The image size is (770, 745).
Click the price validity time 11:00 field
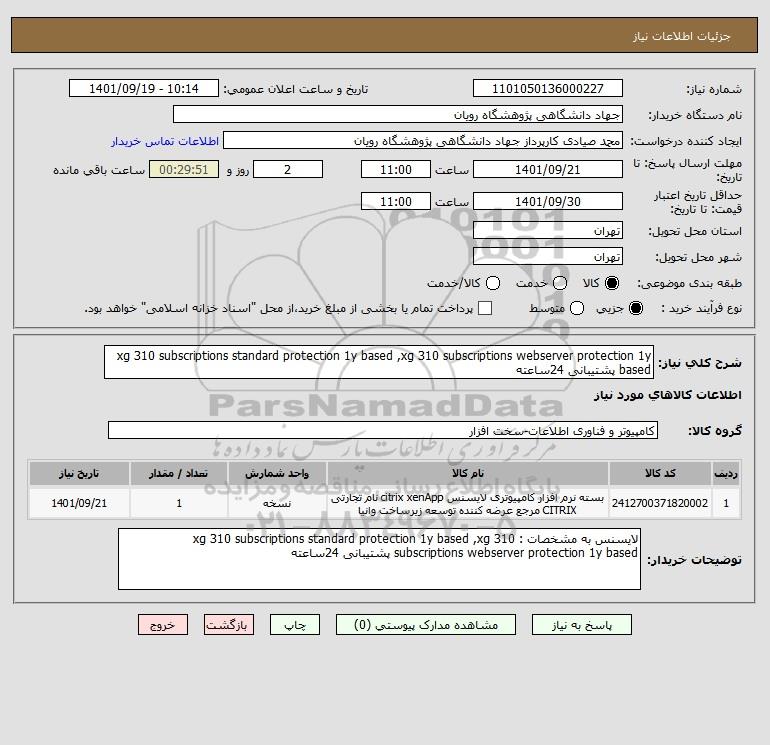[x=396, y=201]
